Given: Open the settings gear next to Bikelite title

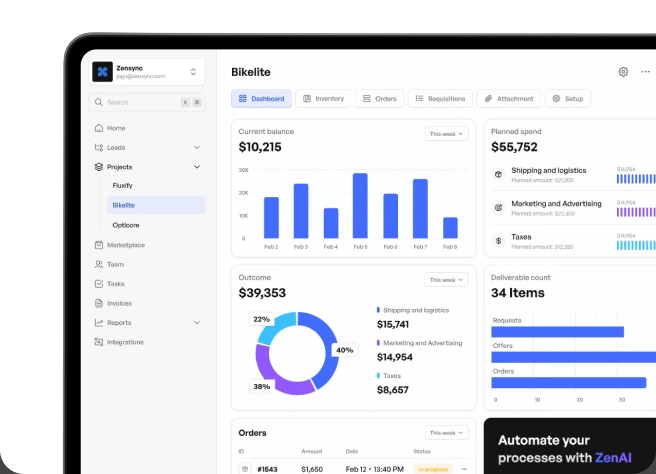Looking at the screenshot, I should (x=623, y=72).
